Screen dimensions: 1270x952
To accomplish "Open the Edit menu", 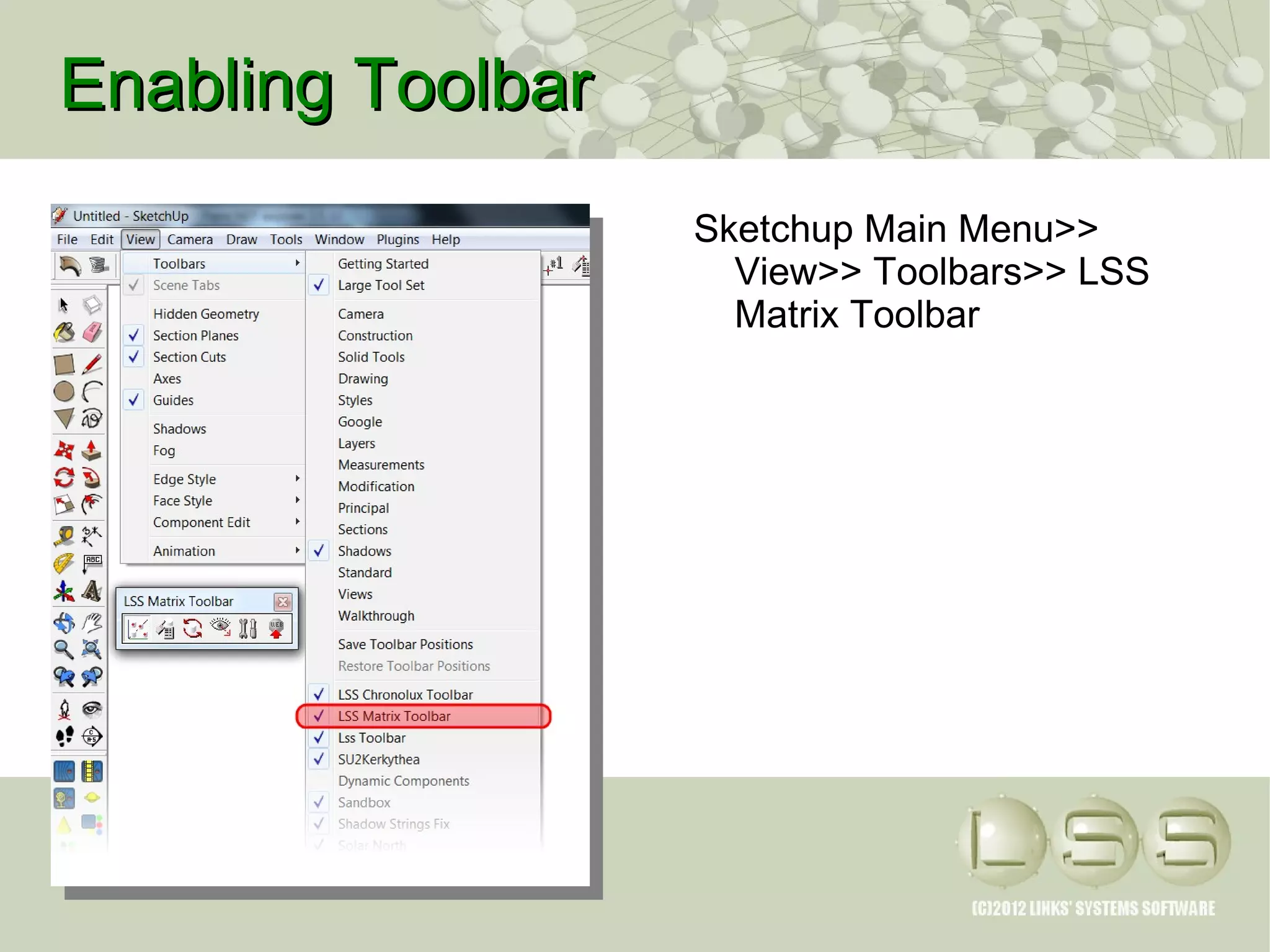I will 102,239.
